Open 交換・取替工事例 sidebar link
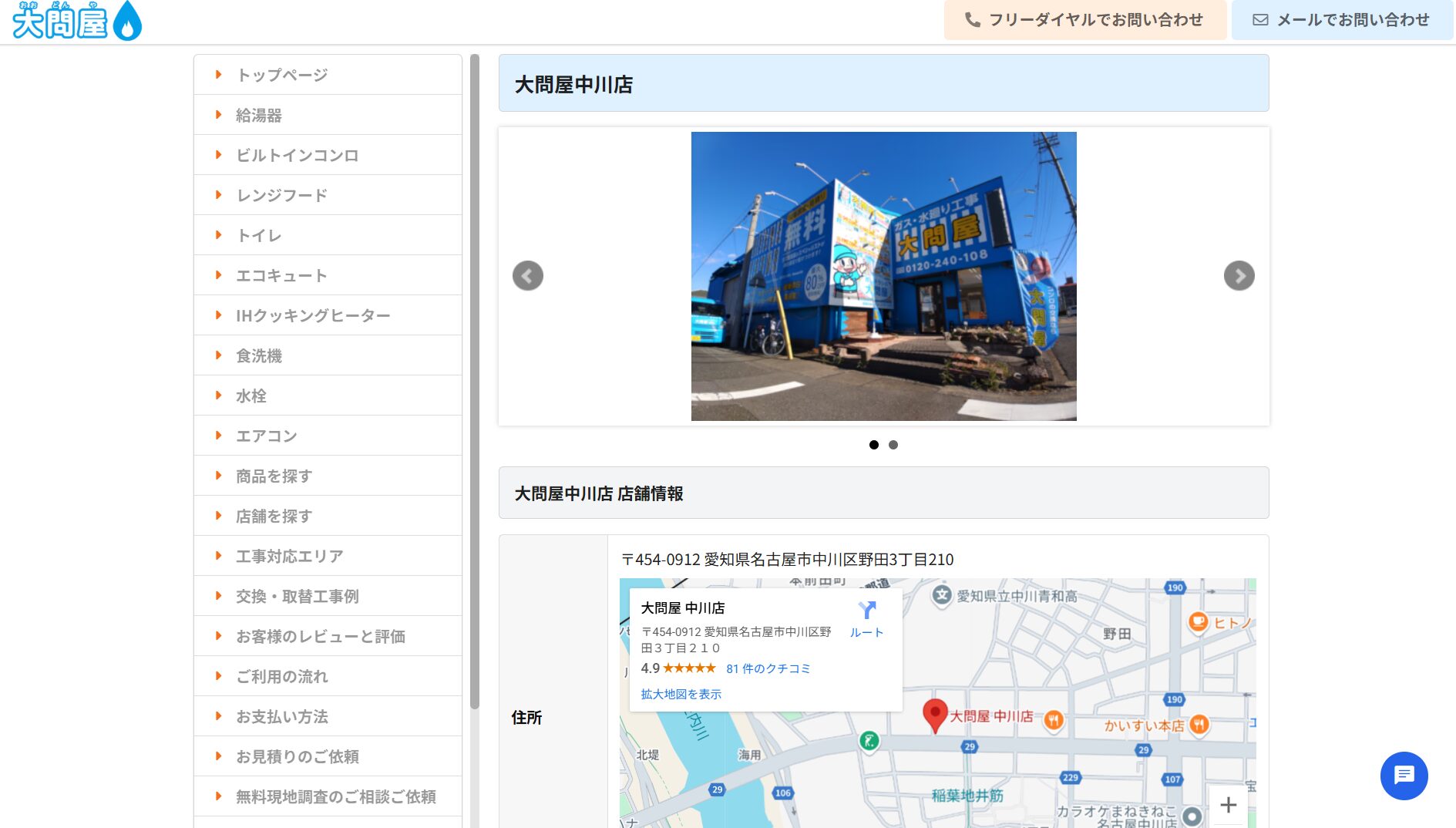Screen dimensions: 1456x828 328,596
